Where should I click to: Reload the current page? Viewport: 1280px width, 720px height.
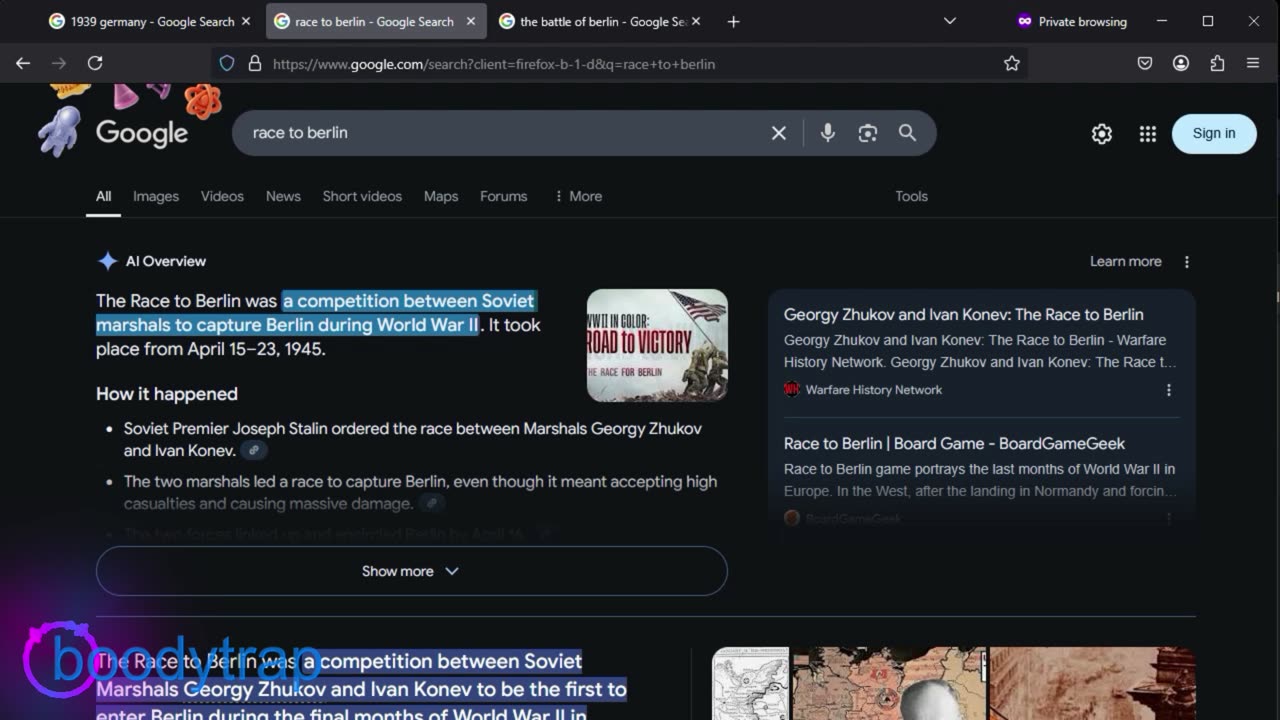pos(95,63)
